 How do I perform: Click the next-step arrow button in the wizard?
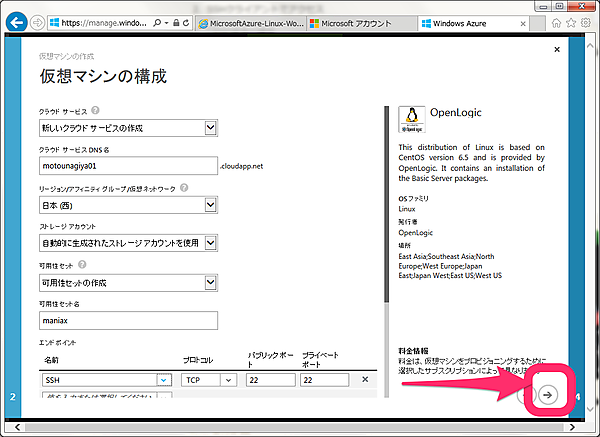pyautogui.click(x=547, y=394)
